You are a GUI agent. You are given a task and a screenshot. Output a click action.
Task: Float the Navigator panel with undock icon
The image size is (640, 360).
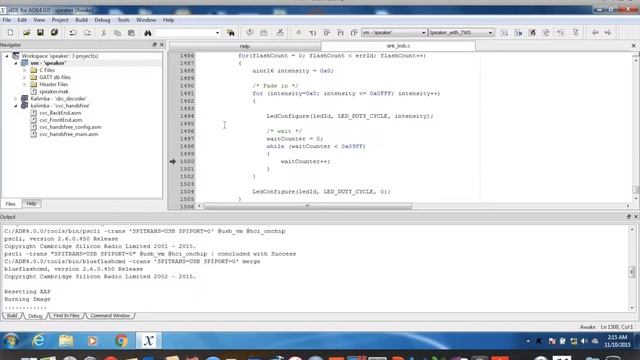tap(155, 45)
